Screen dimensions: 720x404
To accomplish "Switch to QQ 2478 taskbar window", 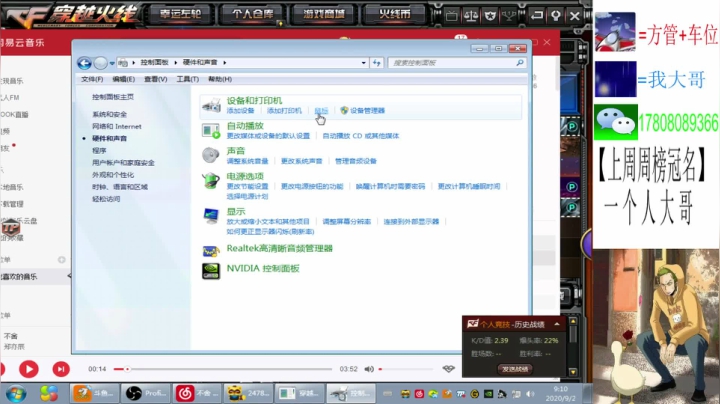I will tap(248, 393).
